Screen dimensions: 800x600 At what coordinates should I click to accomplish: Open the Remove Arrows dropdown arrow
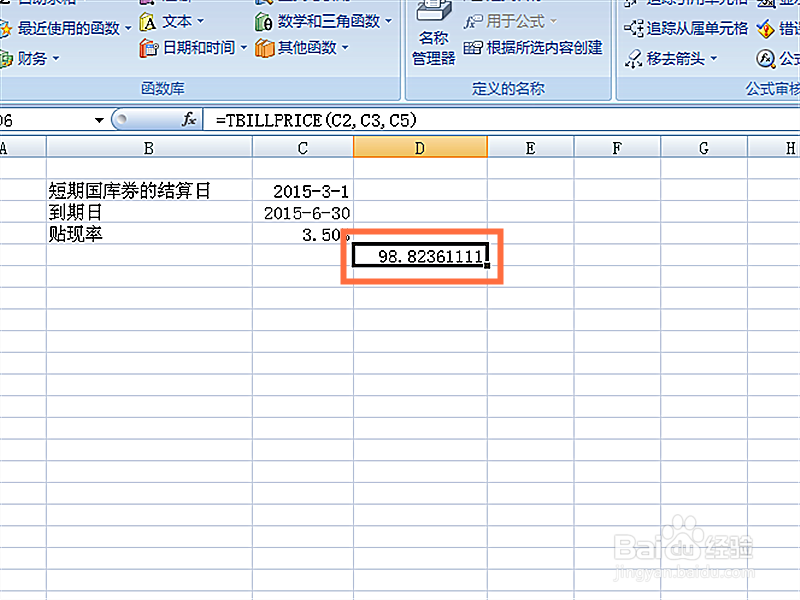click(714, 59)
